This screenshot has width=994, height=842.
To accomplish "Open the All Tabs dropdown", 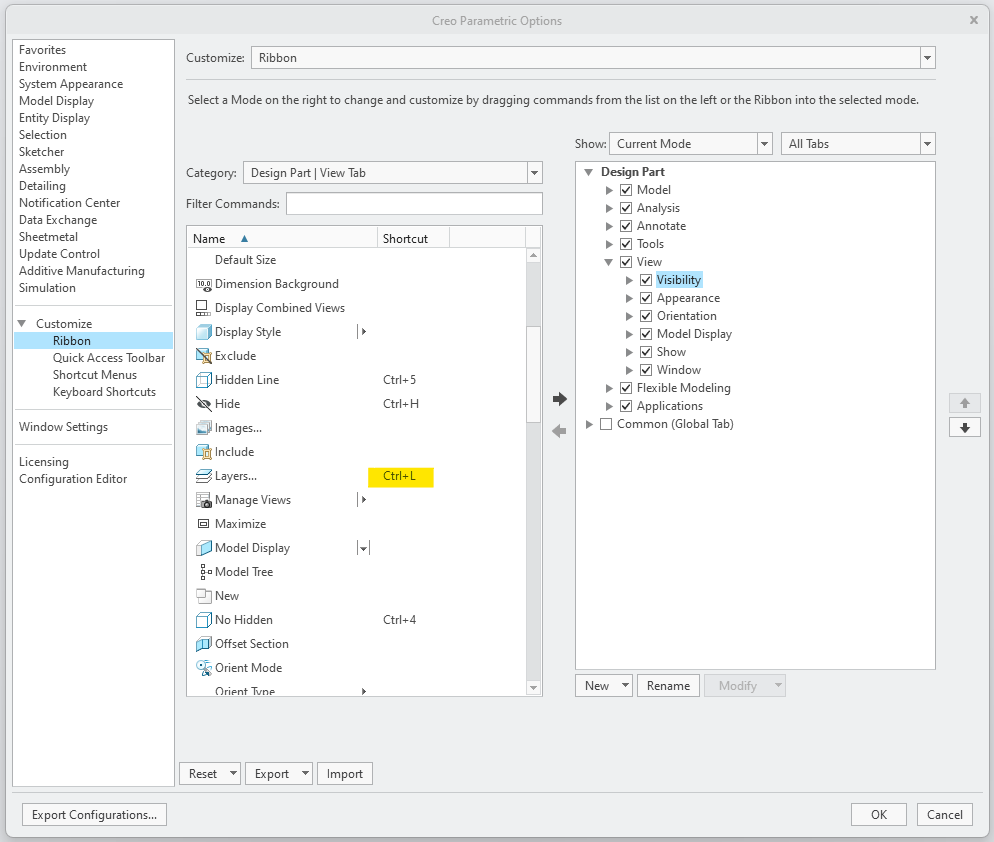I will pos(927,144).
